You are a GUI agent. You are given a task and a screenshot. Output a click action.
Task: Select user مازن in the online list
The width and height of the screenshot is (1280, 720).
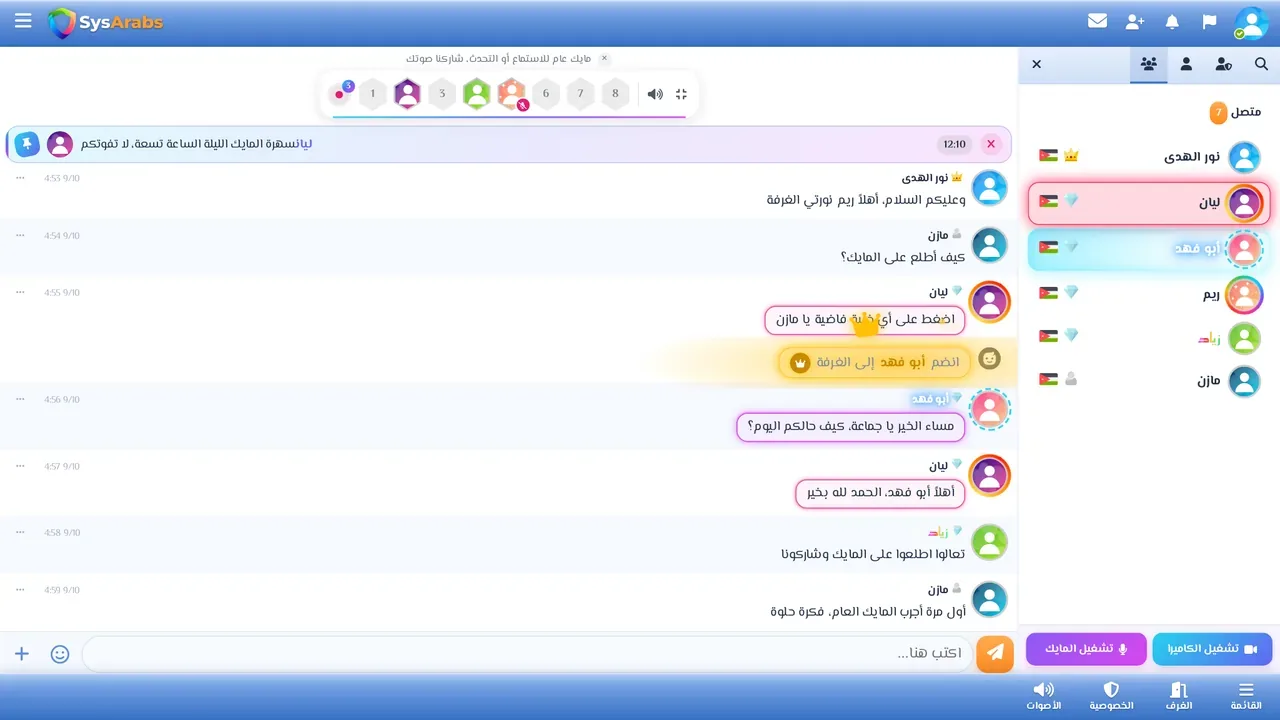[1149, 381]
